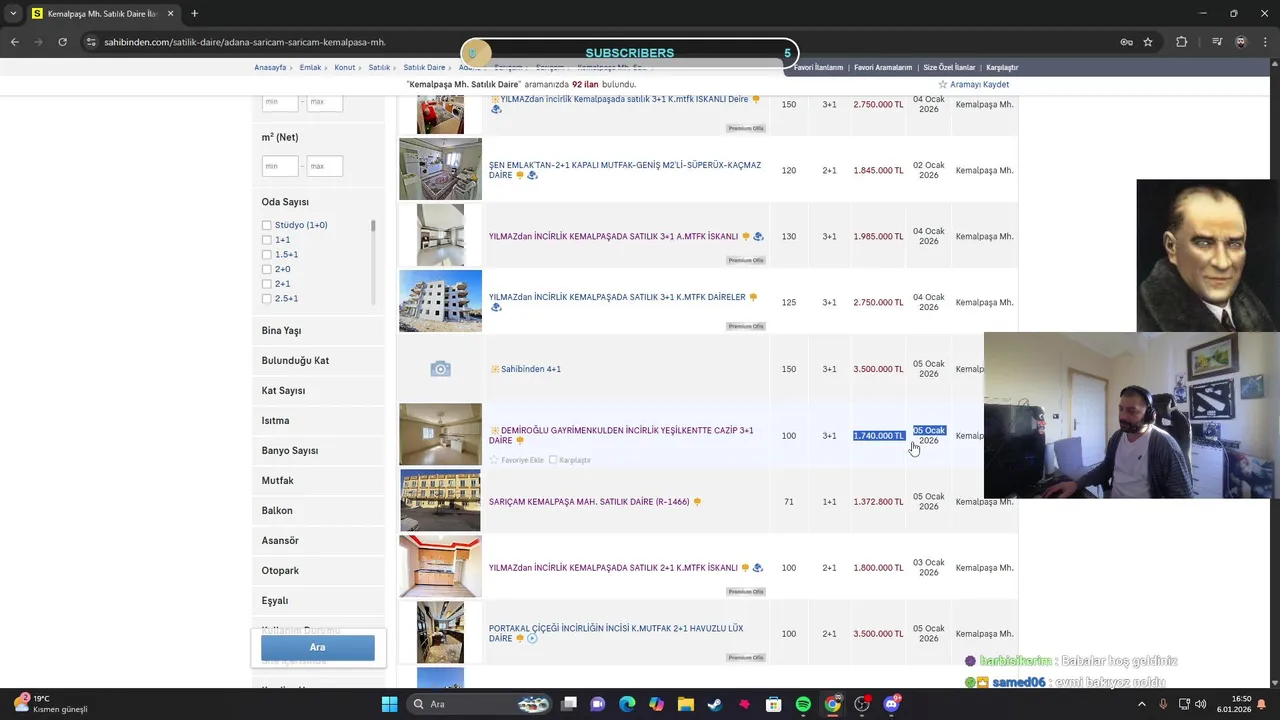Expand the Balkon filter
Screen dimensions: 1280x720
point(318,511)
